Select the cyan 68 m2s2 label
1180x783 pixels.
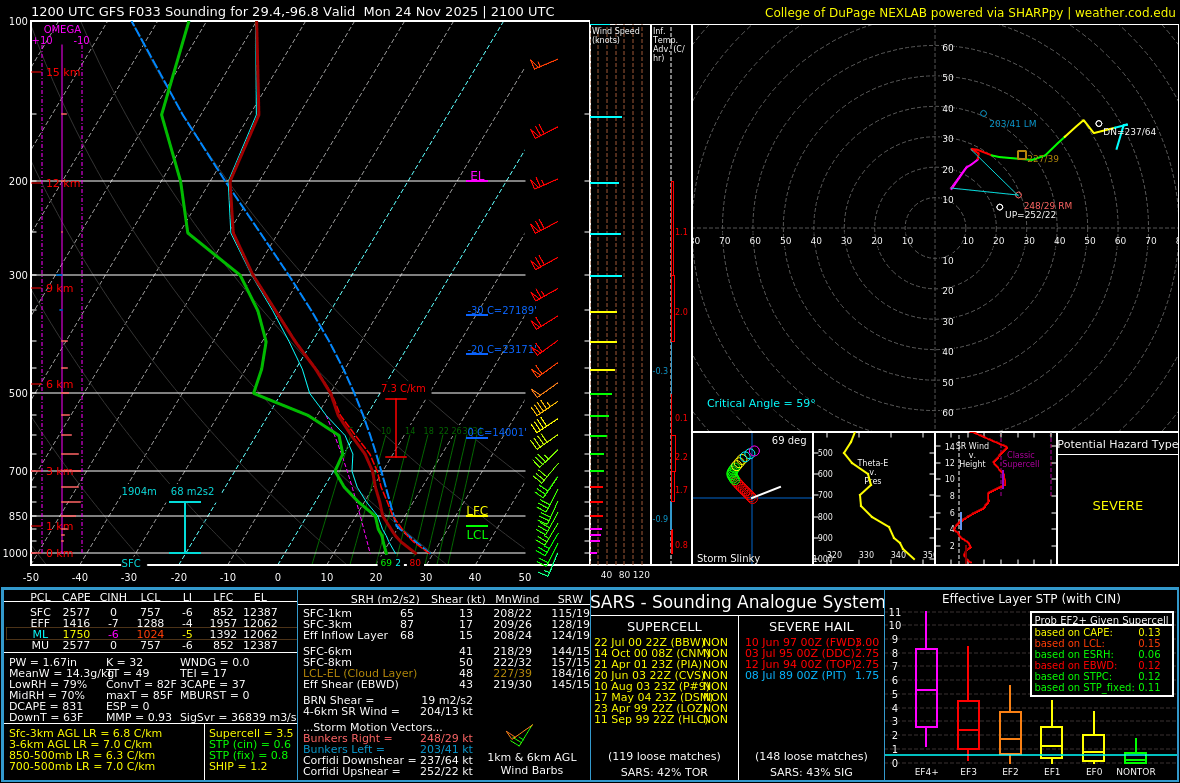point(193,492)
